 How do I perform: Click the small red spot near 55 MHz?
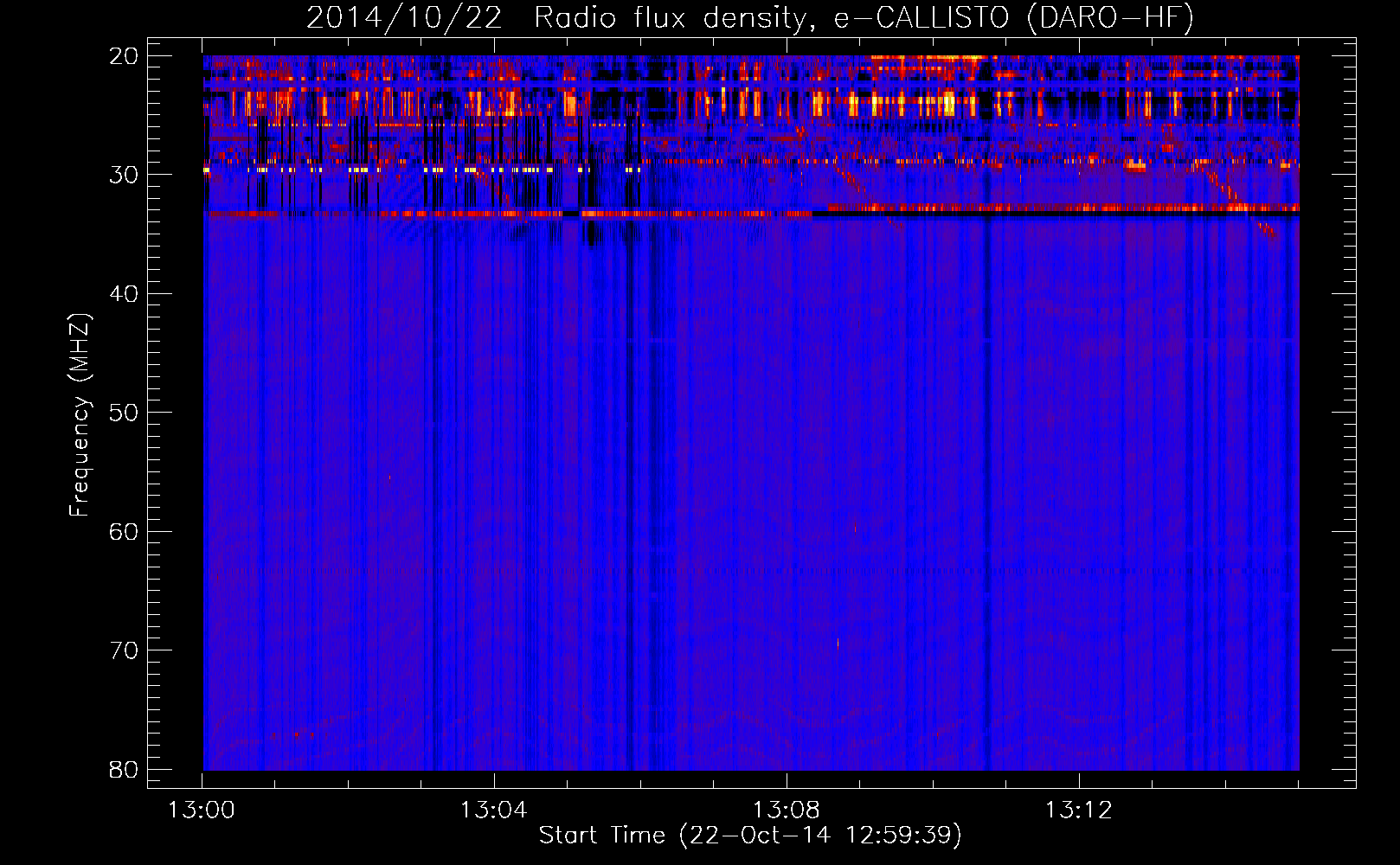coord(389,477)
